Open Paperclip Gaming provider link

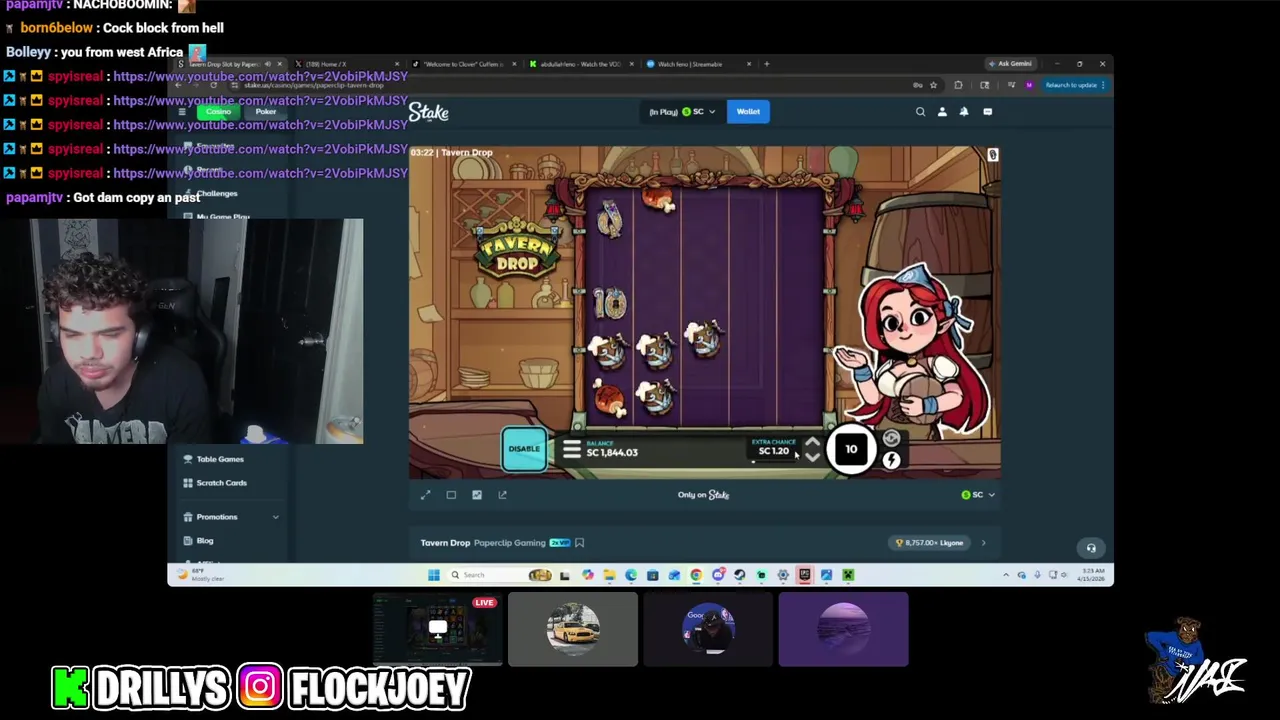pos(509,543)
